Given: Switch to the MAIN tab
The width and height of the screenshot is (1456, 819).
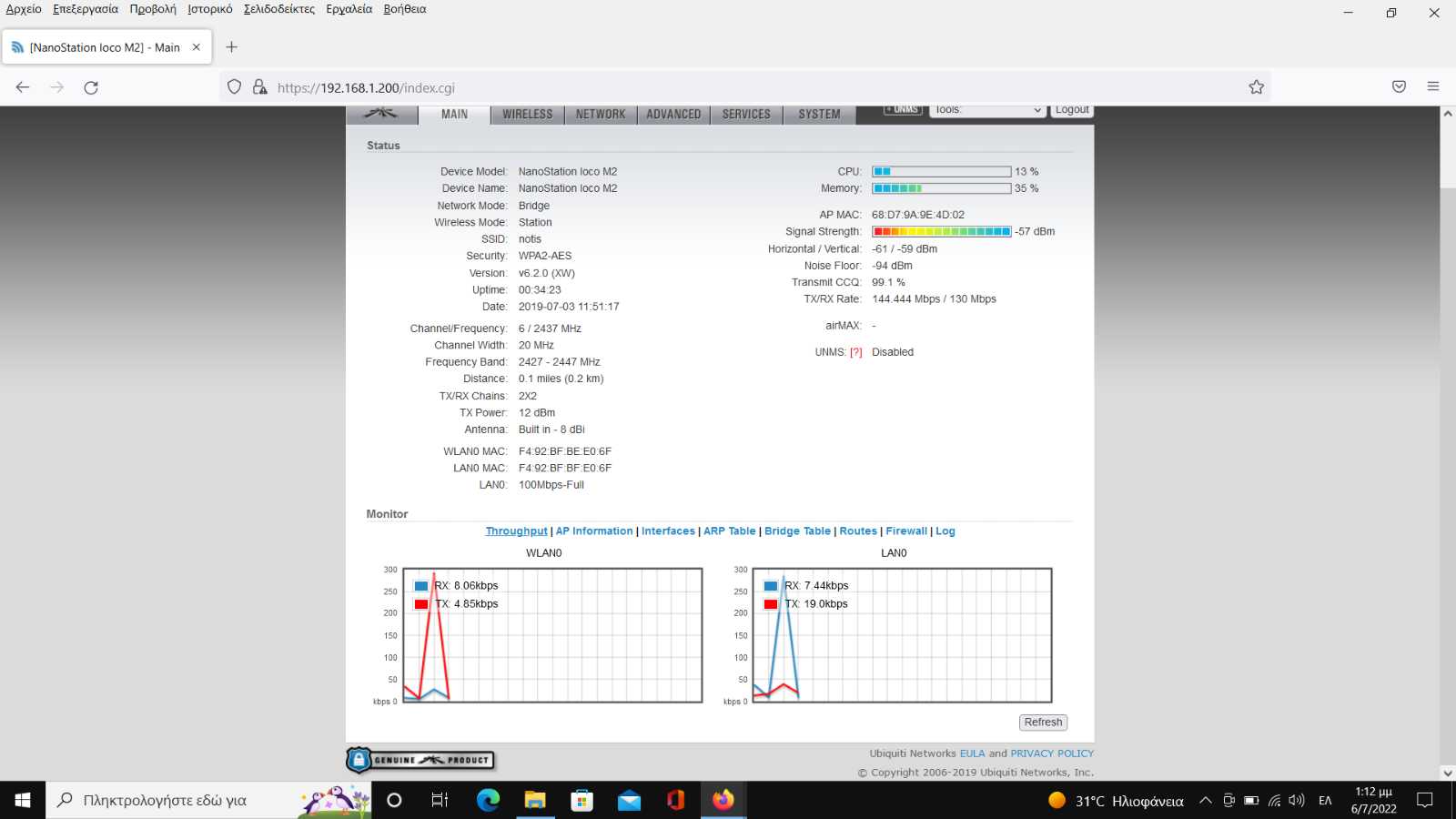Looking at the screenshot, I should coord(454,115).
